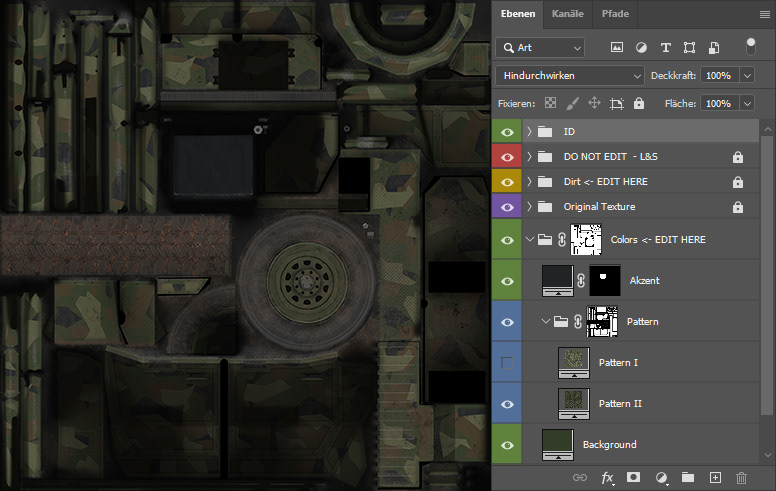
Task: Lock position move-cross icon
Action: coord(594,103)
